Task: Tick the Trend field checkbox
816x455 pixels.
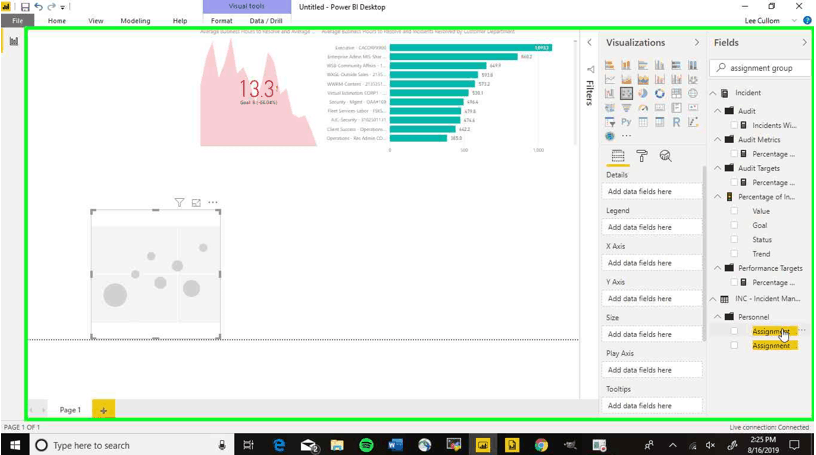Action: [734, 254]
